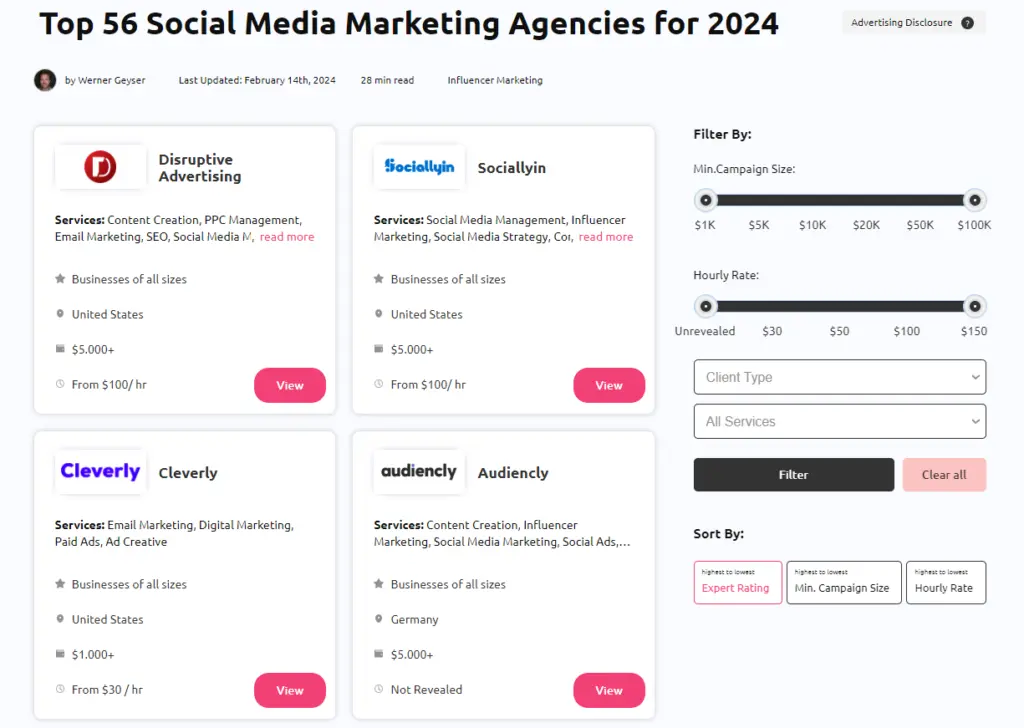The height and width of the screenshot is (728, 1024).
Task: Click the Min. Campaign Size left slider handle
Action: point(706,200)
